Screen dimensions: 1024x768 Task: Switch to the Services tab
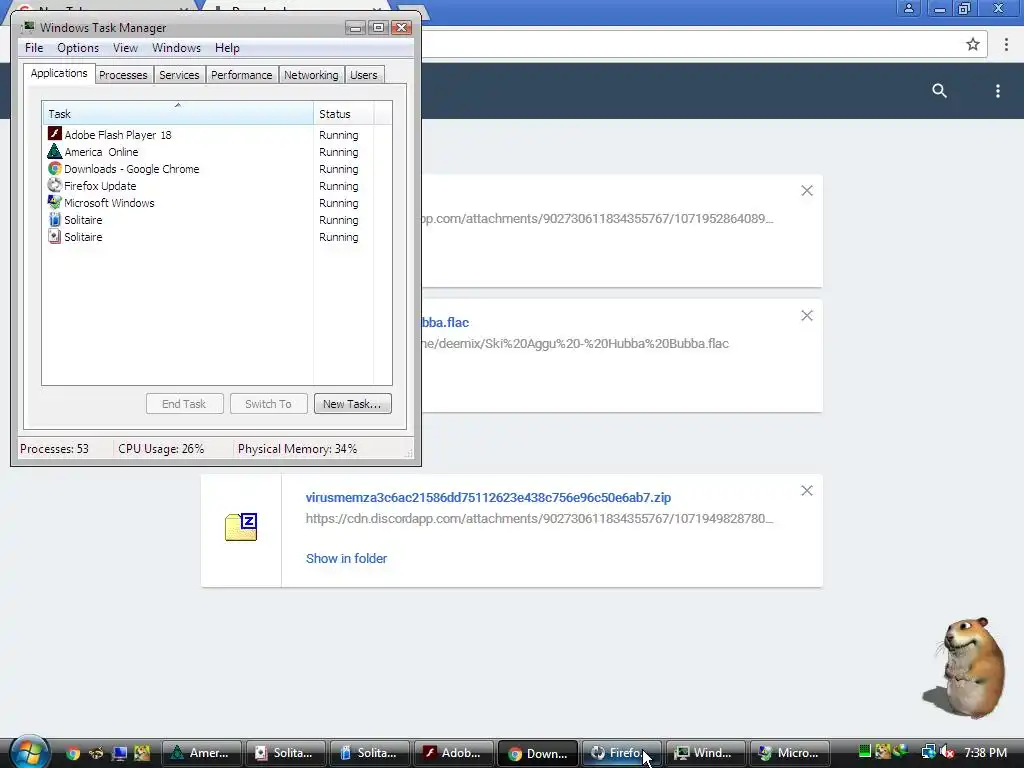coord(179,75)
